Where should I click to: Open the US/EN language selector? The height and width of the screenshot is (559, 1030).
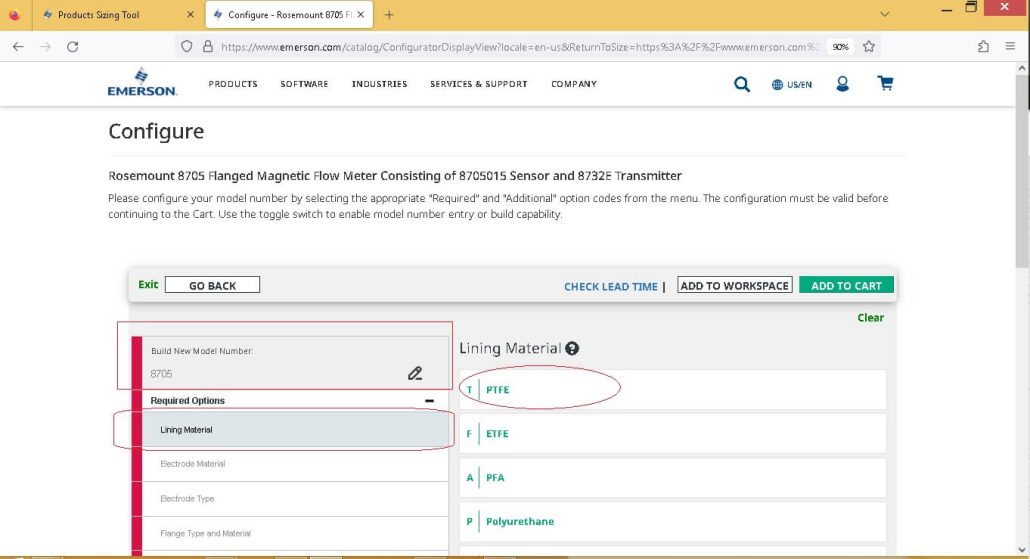tap(792, 84)
